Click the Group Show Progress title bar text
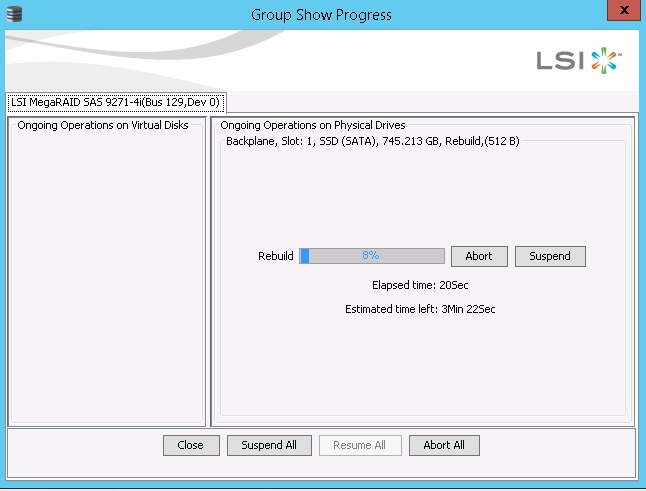This screenshot has height=491, width=646. click(x=322, y=14)
